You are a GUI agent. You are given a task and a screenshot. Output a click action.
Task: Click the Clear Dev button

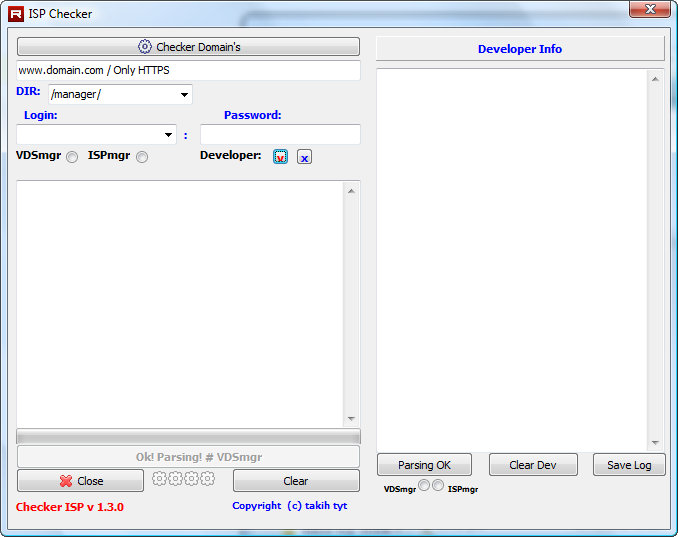tap(533, 465)
